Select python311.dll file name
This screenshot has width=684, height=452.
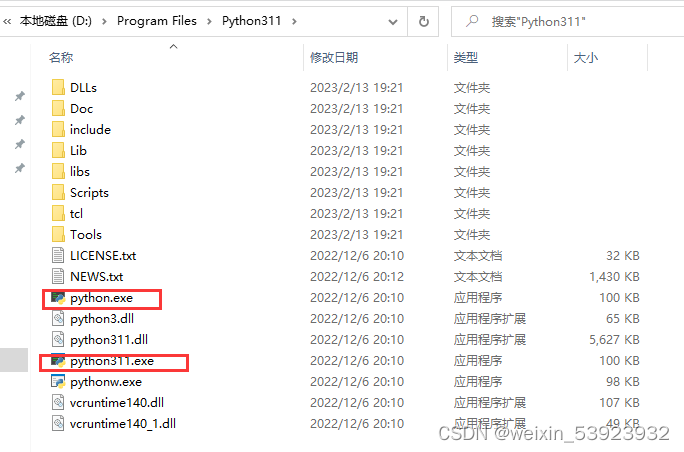[x=109, y=339]
